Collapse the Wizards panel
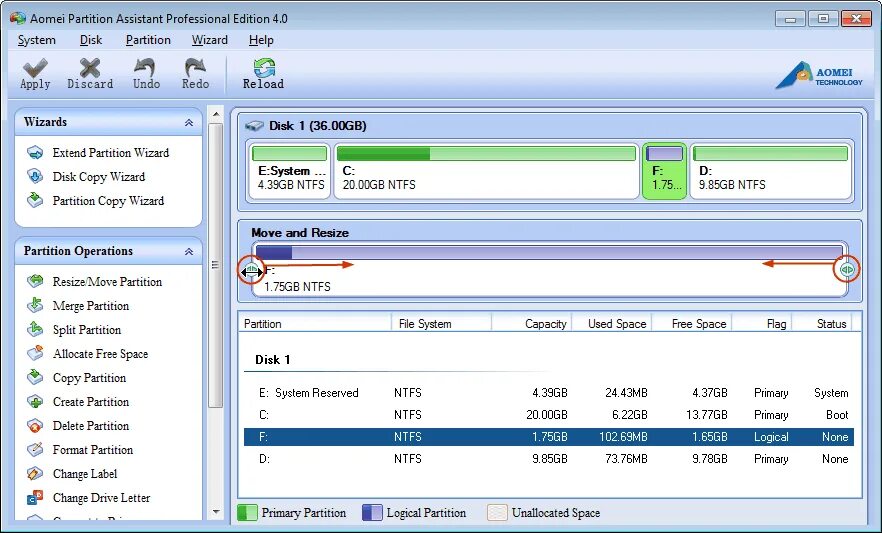Screen dimensions: 882x533 pyautogui.click(x=189, y=123)
